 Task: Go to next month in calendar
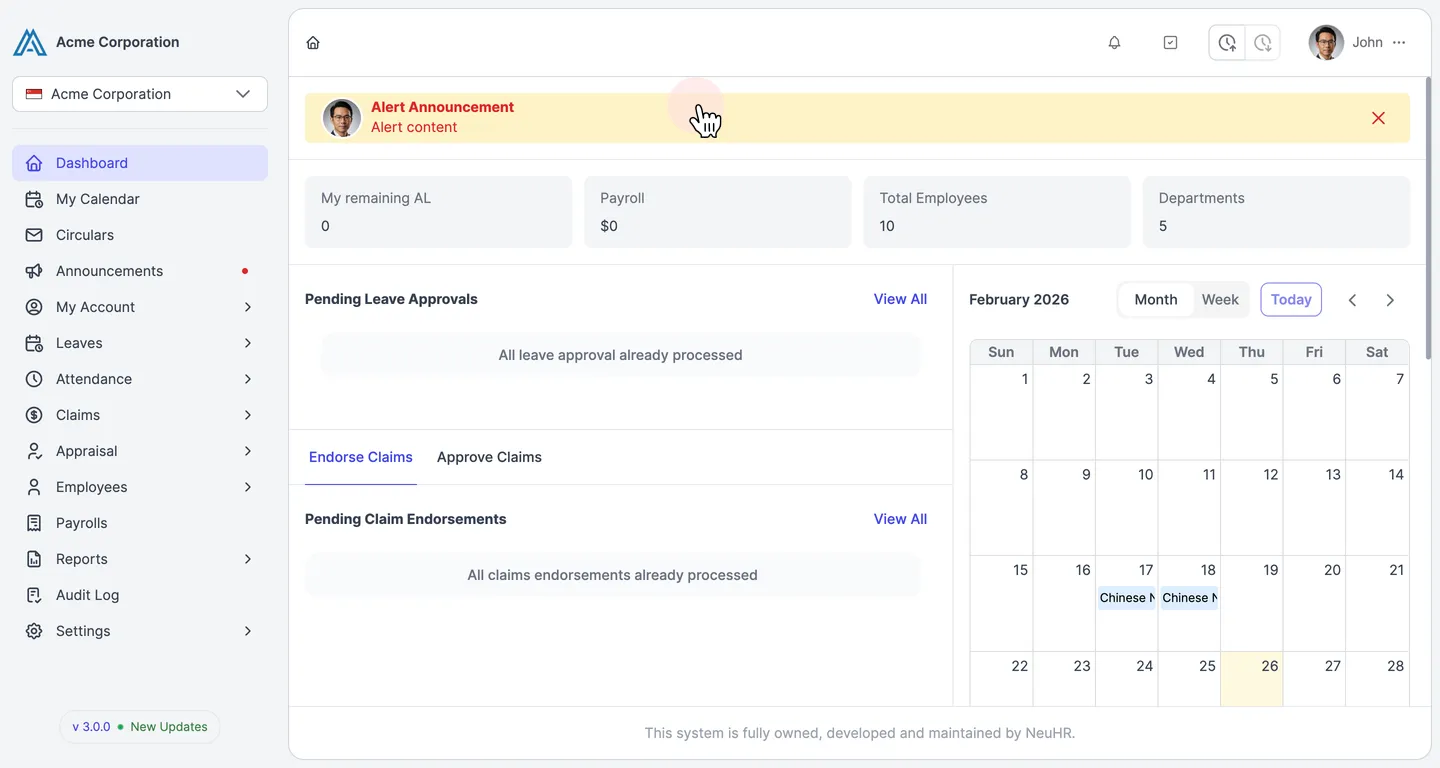pos(1390,300)
